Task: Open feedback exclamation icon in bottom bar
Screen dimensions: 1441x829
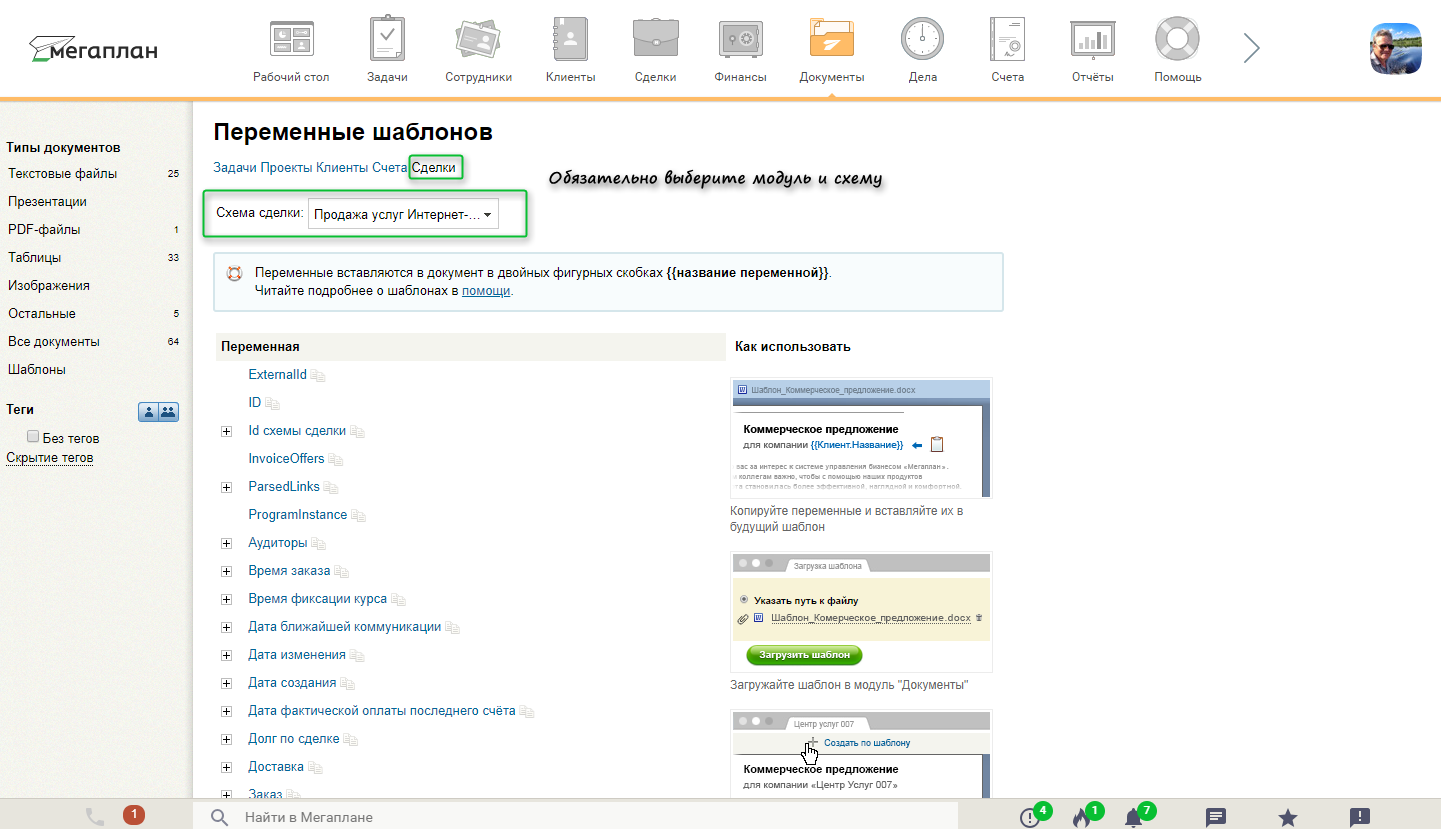Action: (1359, 817)
